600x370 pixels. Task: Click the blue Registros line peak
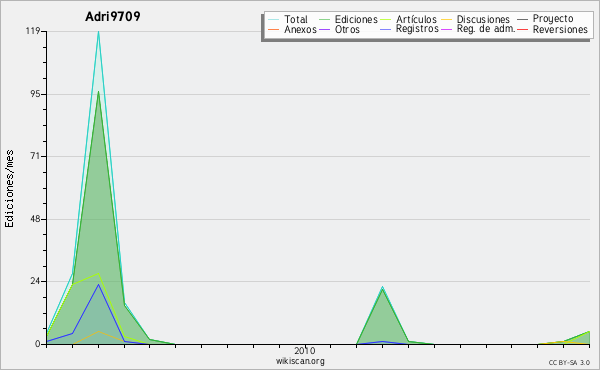(98, 284)
